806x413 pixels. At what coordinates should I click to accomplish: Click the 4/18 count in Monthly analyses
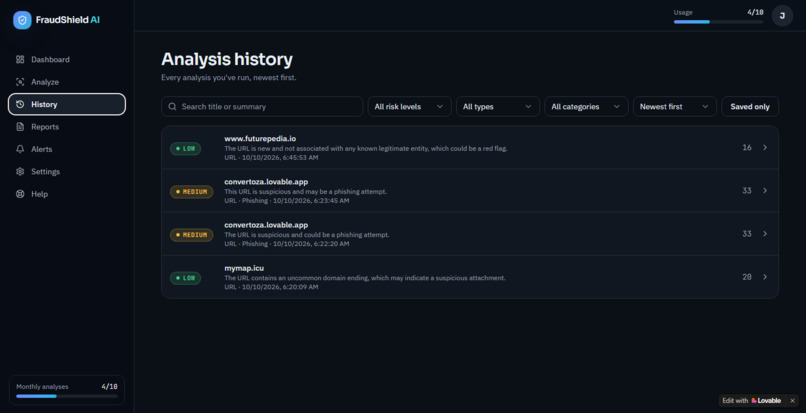(x=109, y=386)
